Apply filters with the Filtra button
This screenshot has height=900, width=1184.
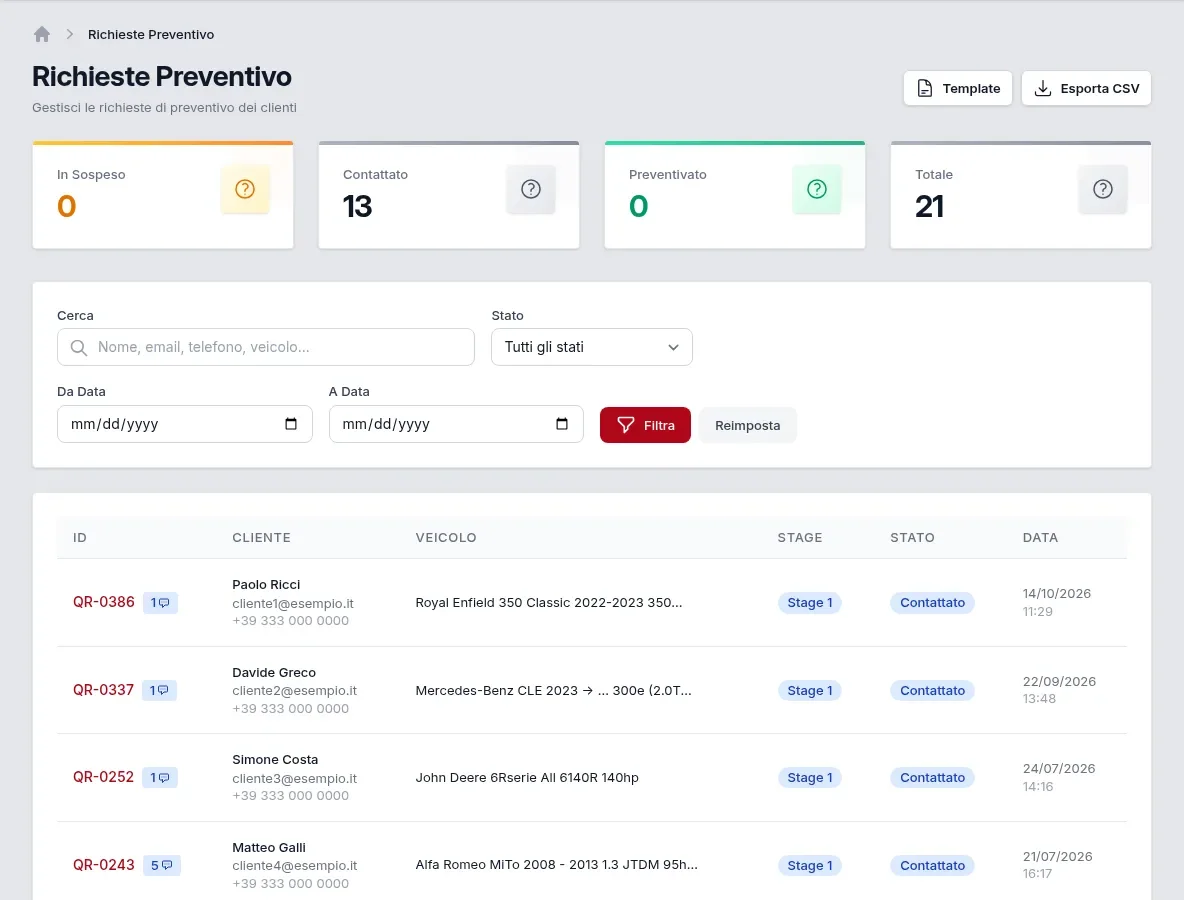[646, 425]
